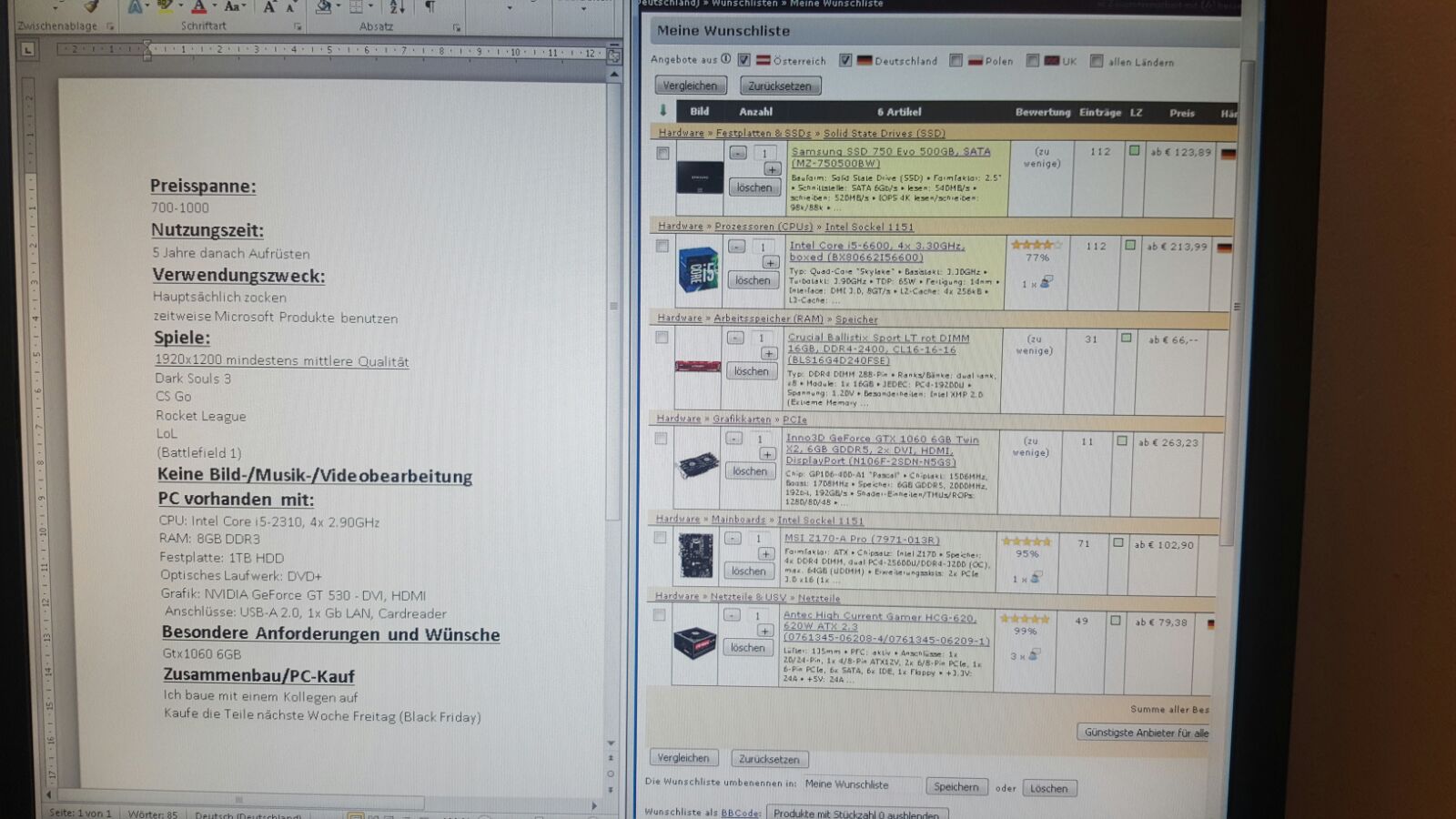Click the Intel Core i5 box thumbnail

click(698, 270)
